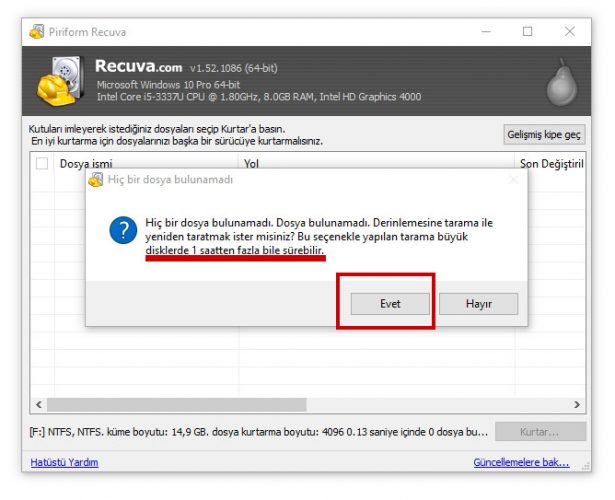
Task: Click the horizontal scrollbar thumb
Action: 176,404
